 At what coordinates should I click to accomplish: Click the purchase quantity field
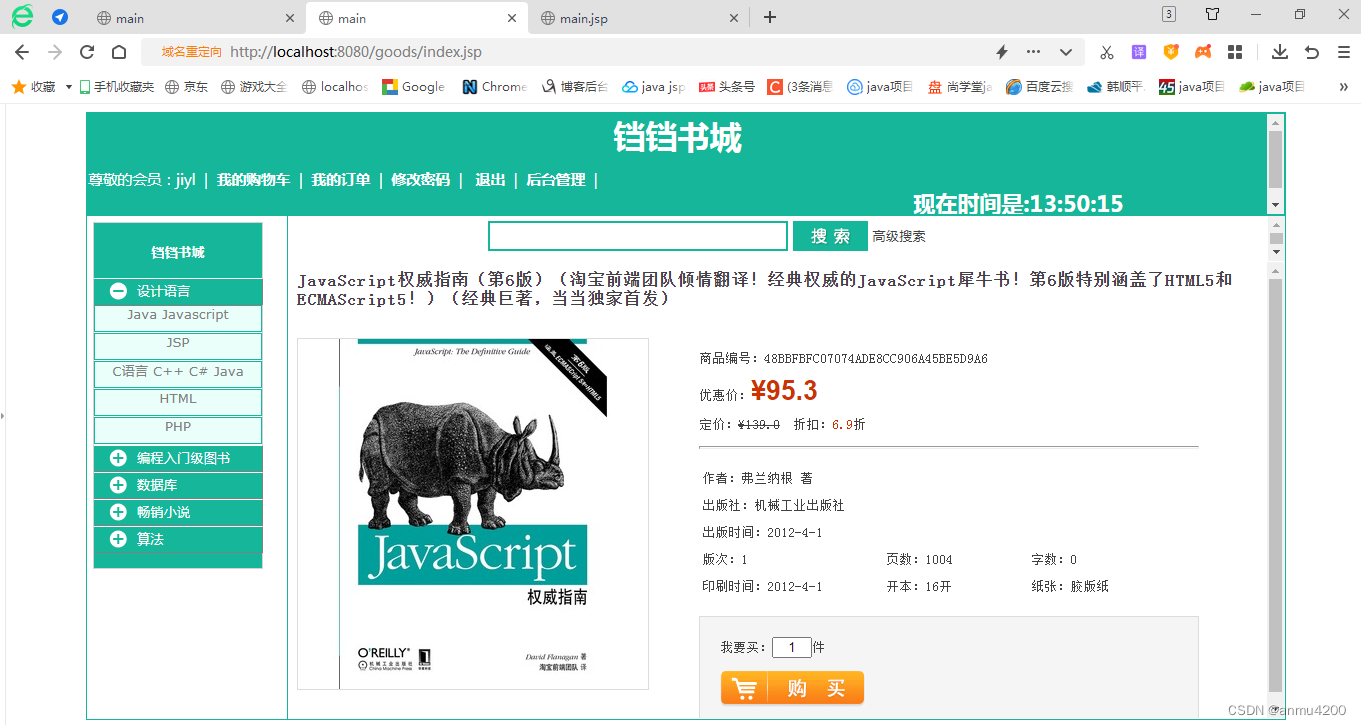[792, 647]
